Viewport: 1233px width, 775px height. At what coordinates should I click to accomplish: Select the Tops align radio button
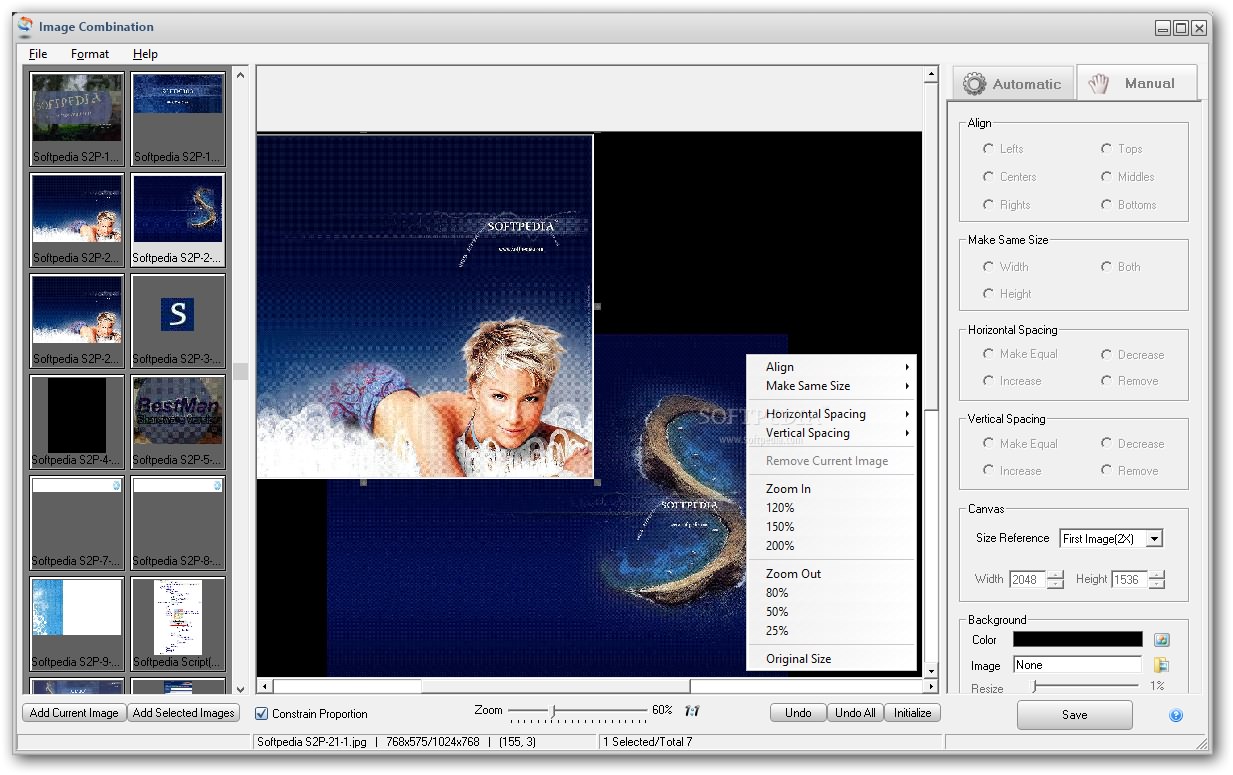pos(1106,149)
